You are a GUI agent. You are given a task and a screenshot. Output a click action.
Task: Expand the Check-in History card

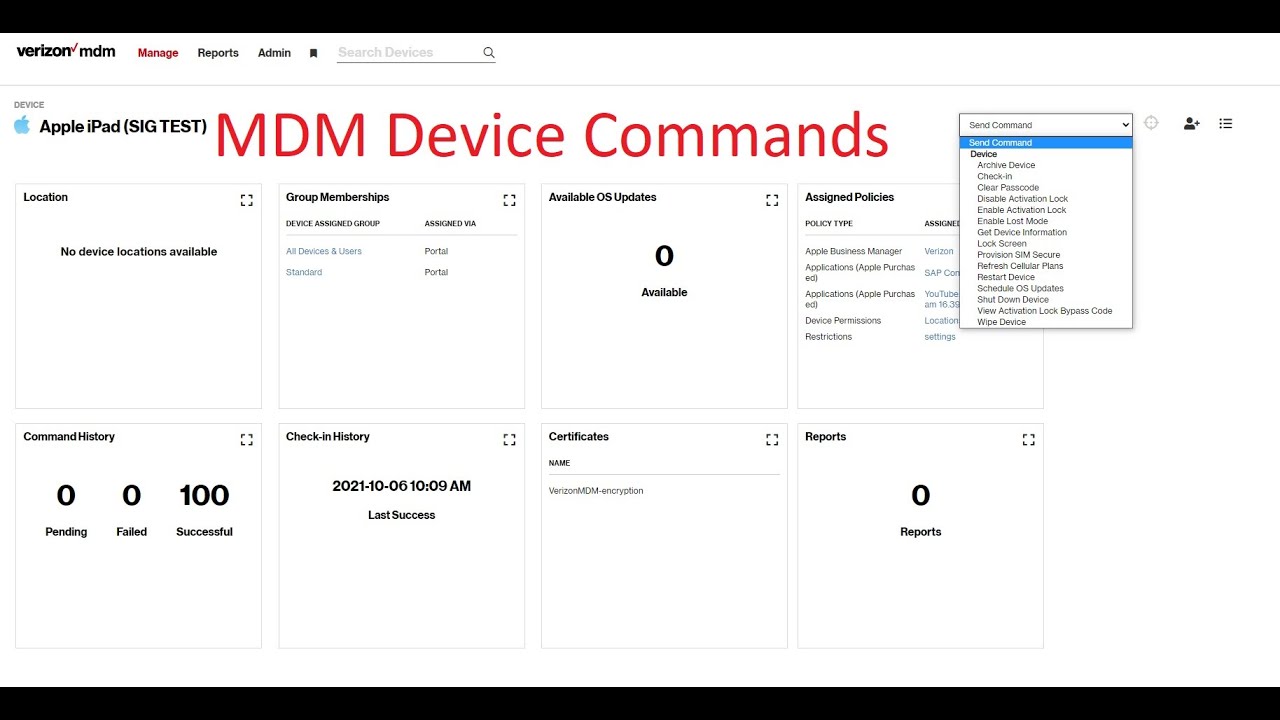(509, 439)
